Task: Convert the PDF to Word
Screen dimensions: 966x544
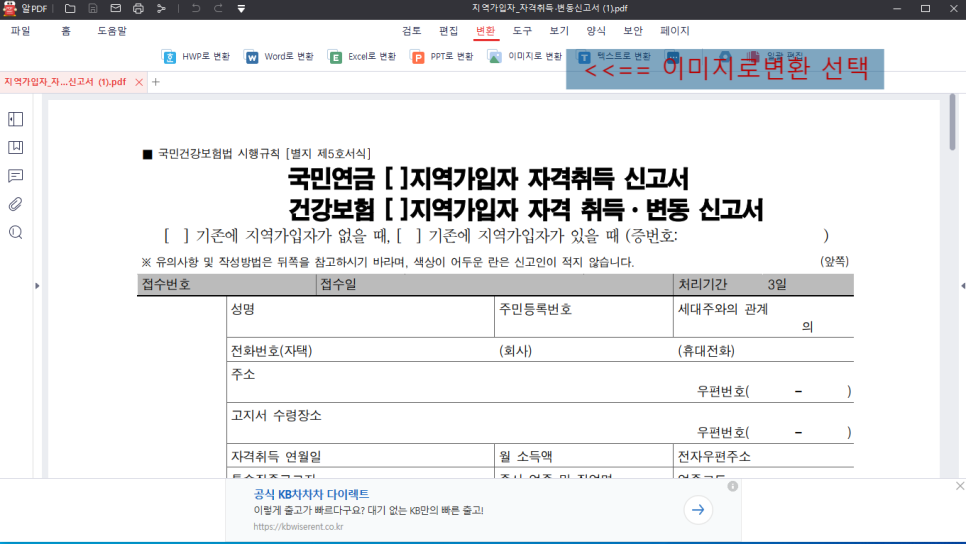Action: 278,57
